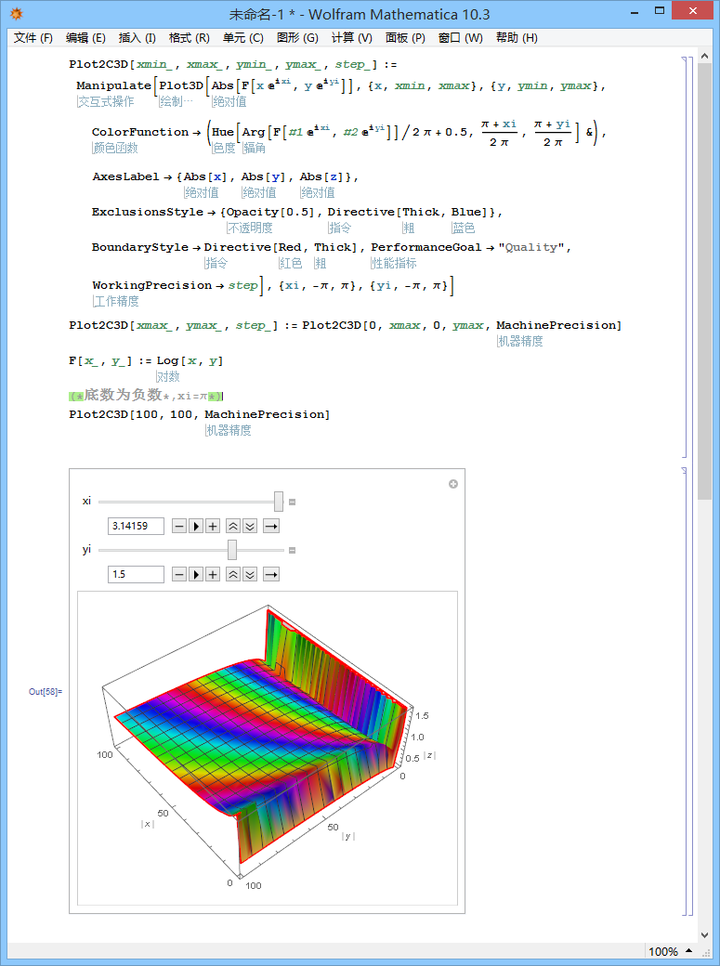Click the WorkingPrecision option text
The image size is (720, 966).
pyautogui.click(x=152, y=285)
